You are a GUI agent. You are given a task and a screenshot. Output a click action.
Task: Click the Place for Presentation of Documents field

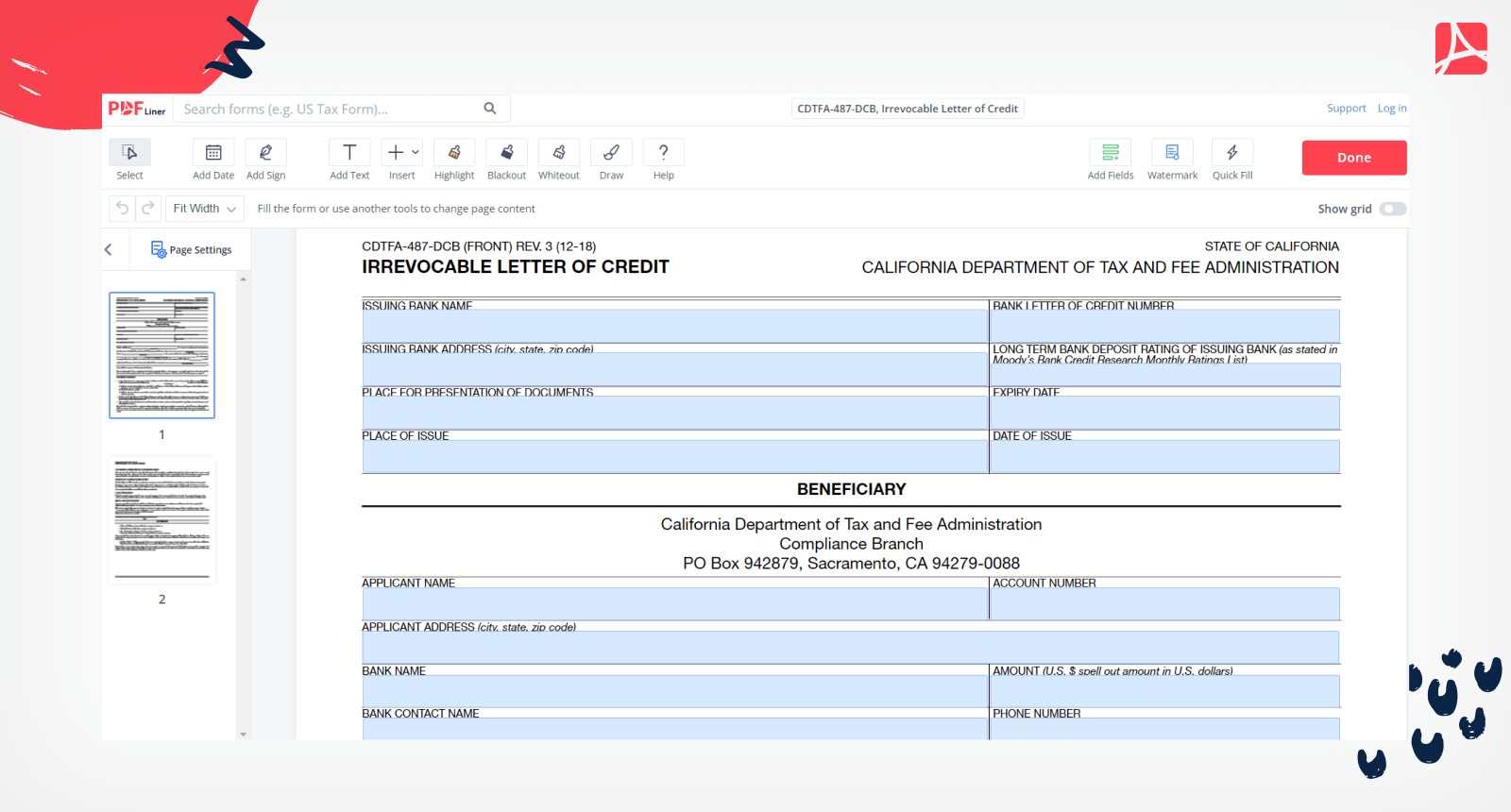pyautogui.click(x=674, y=413)
